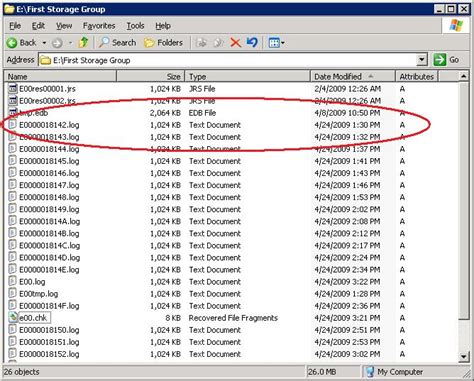Click the Views grid icon
474x381 pixels.
coord(274,43)
